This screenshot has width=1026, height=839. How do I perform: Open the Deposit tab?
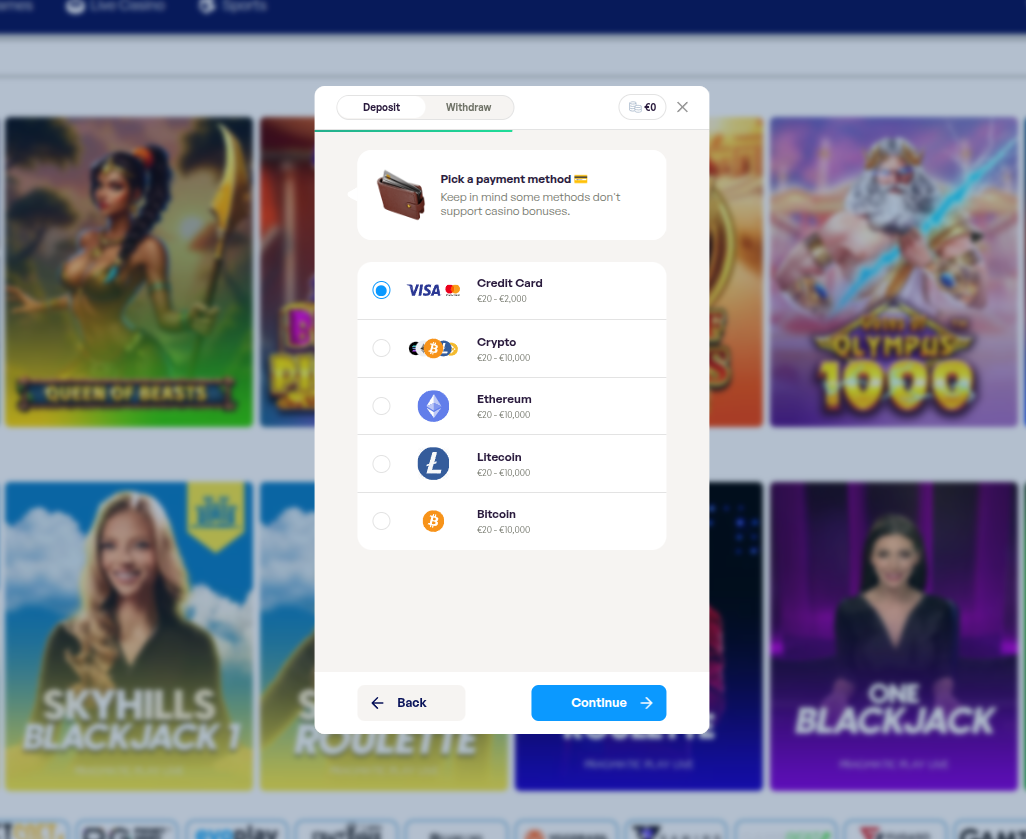[x=381, y=107]
